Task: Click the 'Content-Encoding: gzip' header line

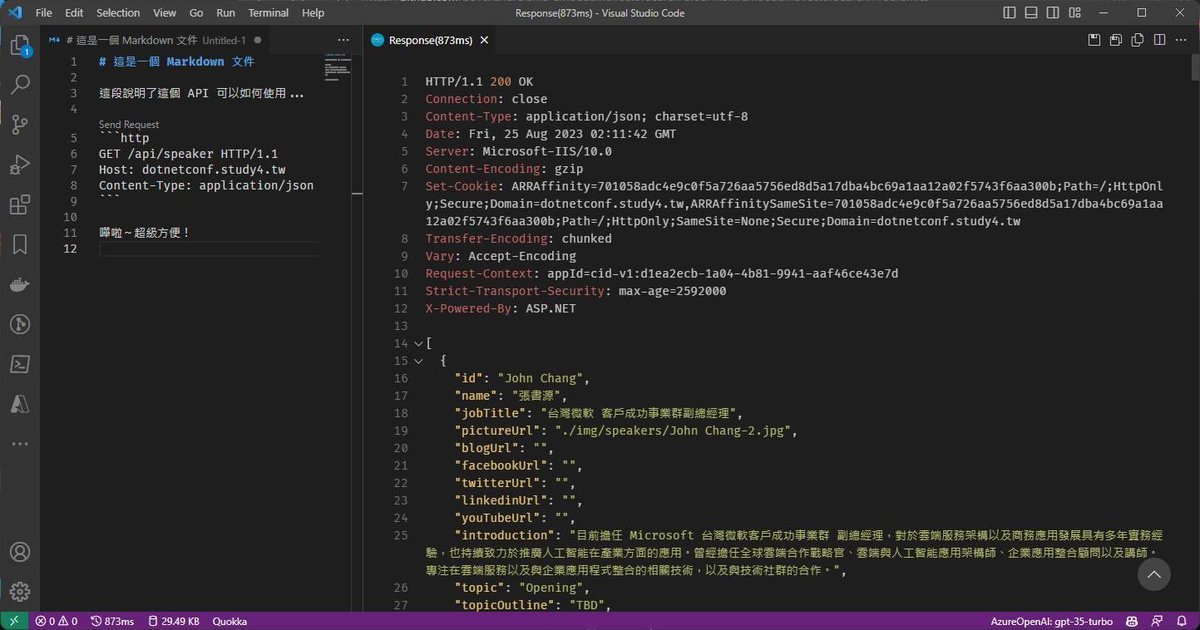Action: tap(504, 169)
